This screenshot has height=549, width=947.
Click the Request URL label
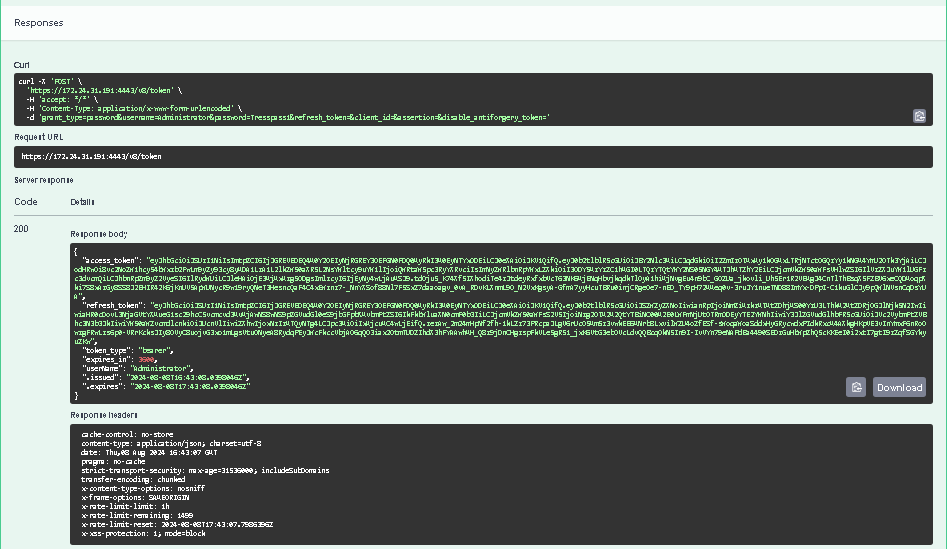click(39, 137)
